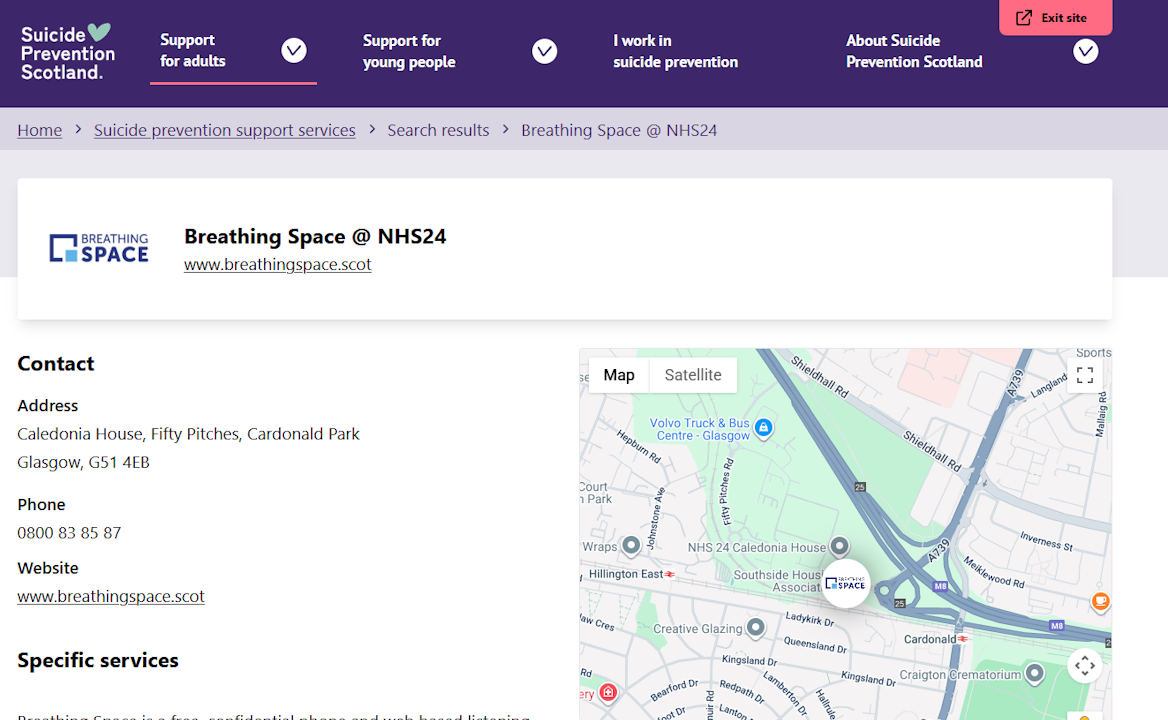Open Suicide prevention support services breadcrumb

point(224,130)
